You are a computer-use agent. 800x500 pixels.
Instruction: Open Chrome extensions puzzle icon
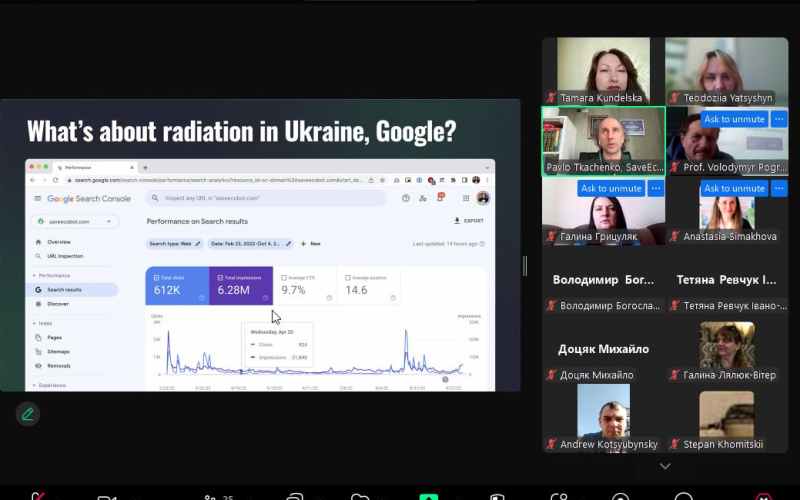[x=453, y=180]
